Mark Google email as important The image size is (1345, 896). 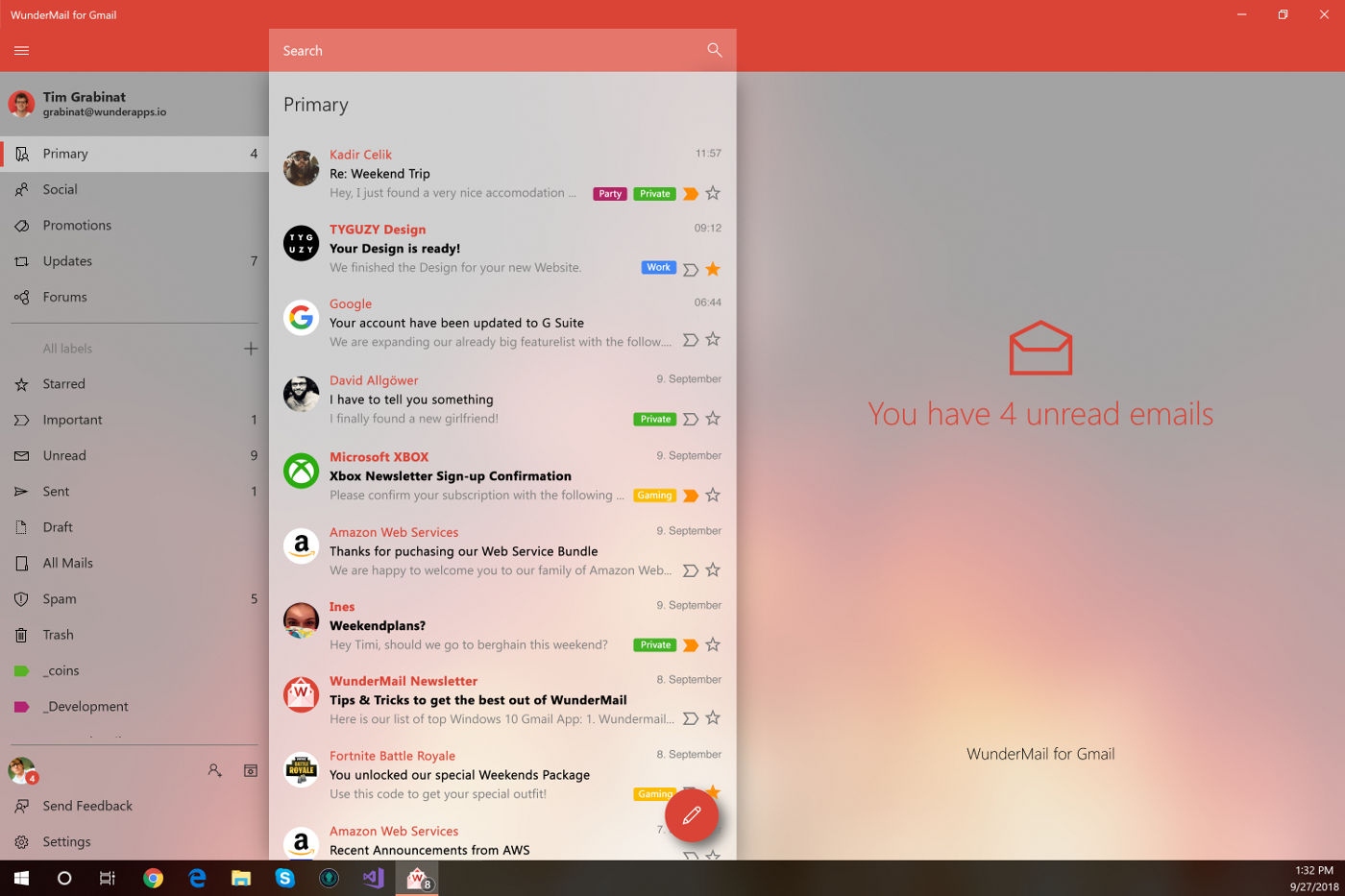(690, 340)
